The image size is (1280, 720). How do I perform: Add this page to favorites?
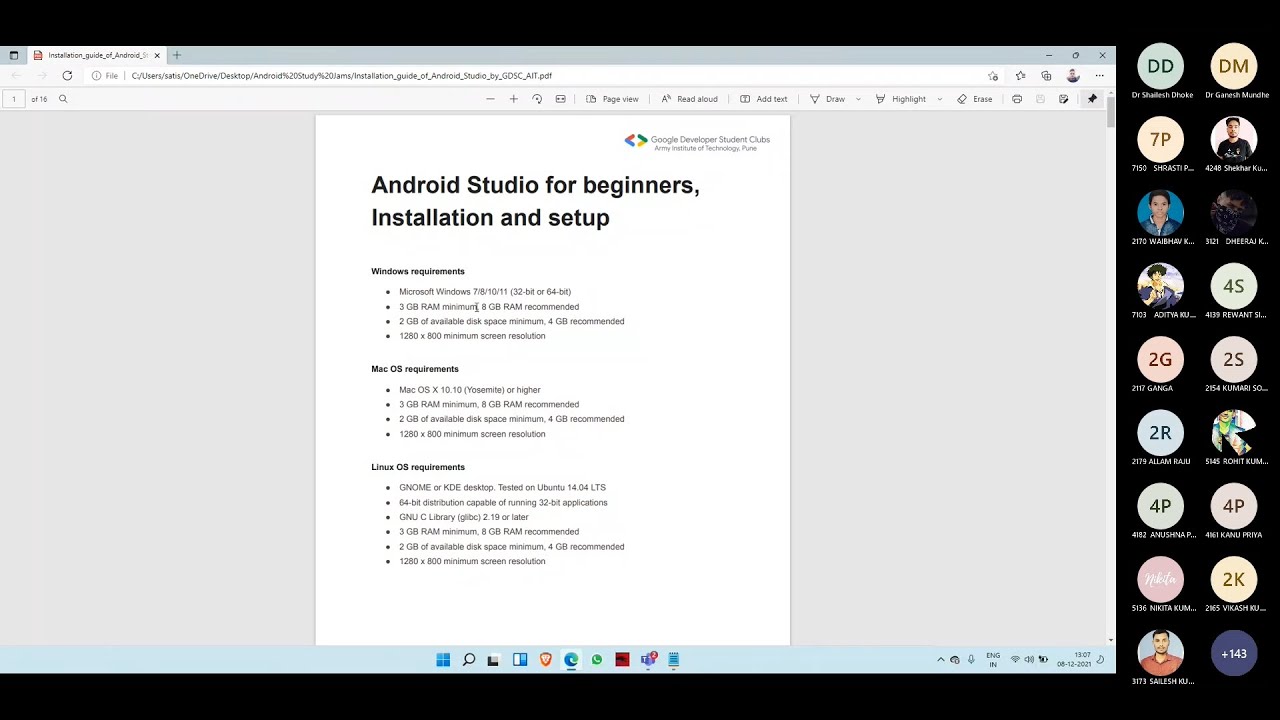pyautogui.click(x=993, y=76)
